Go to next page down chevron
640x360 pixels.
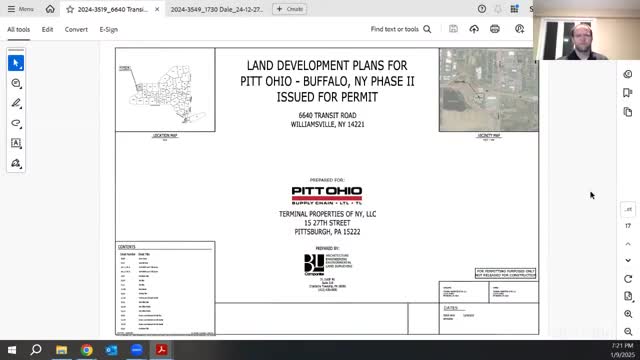click(628, 260)
